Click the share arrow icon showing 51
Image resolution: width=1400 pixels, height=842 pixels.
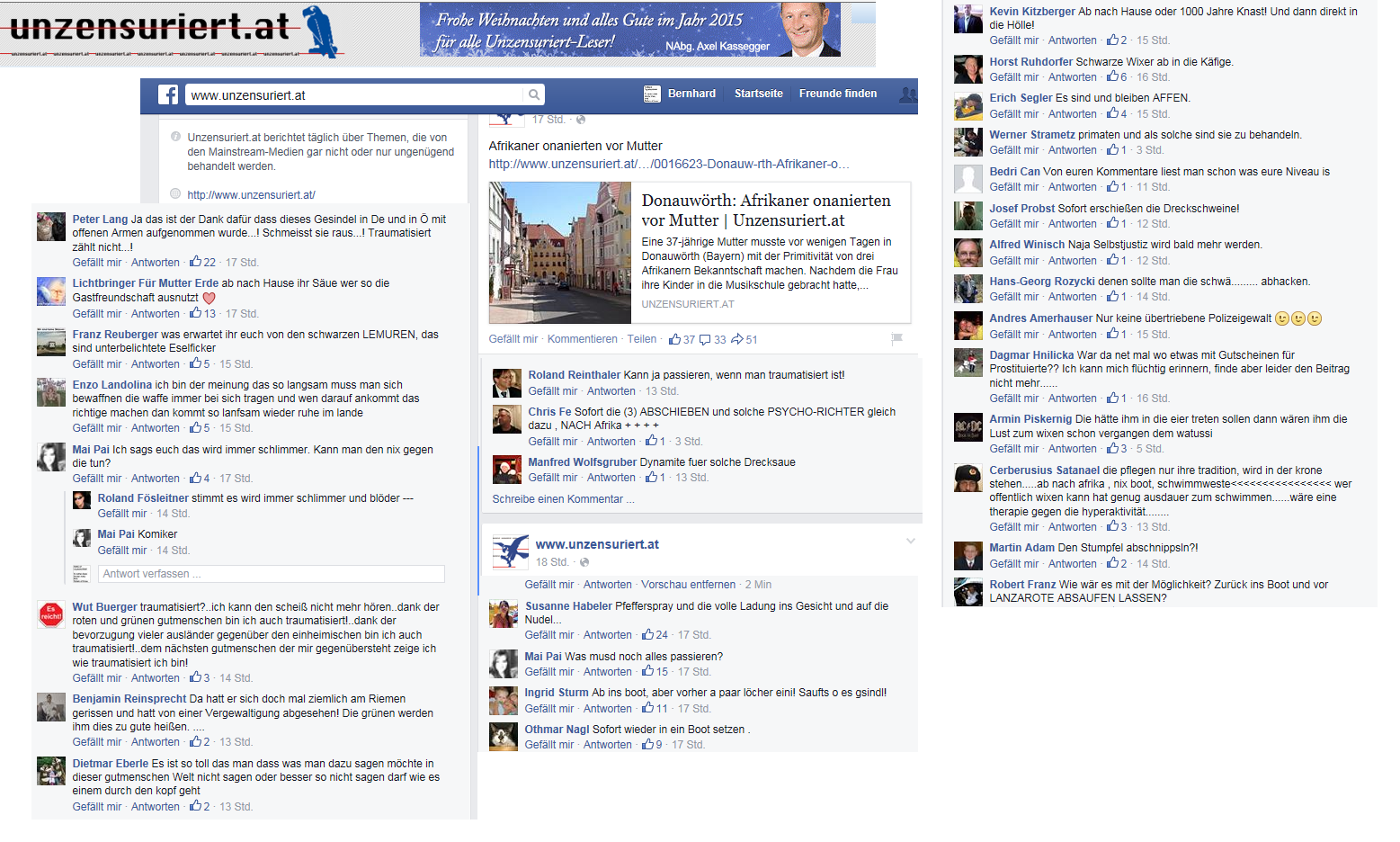(x=736, y=339)
